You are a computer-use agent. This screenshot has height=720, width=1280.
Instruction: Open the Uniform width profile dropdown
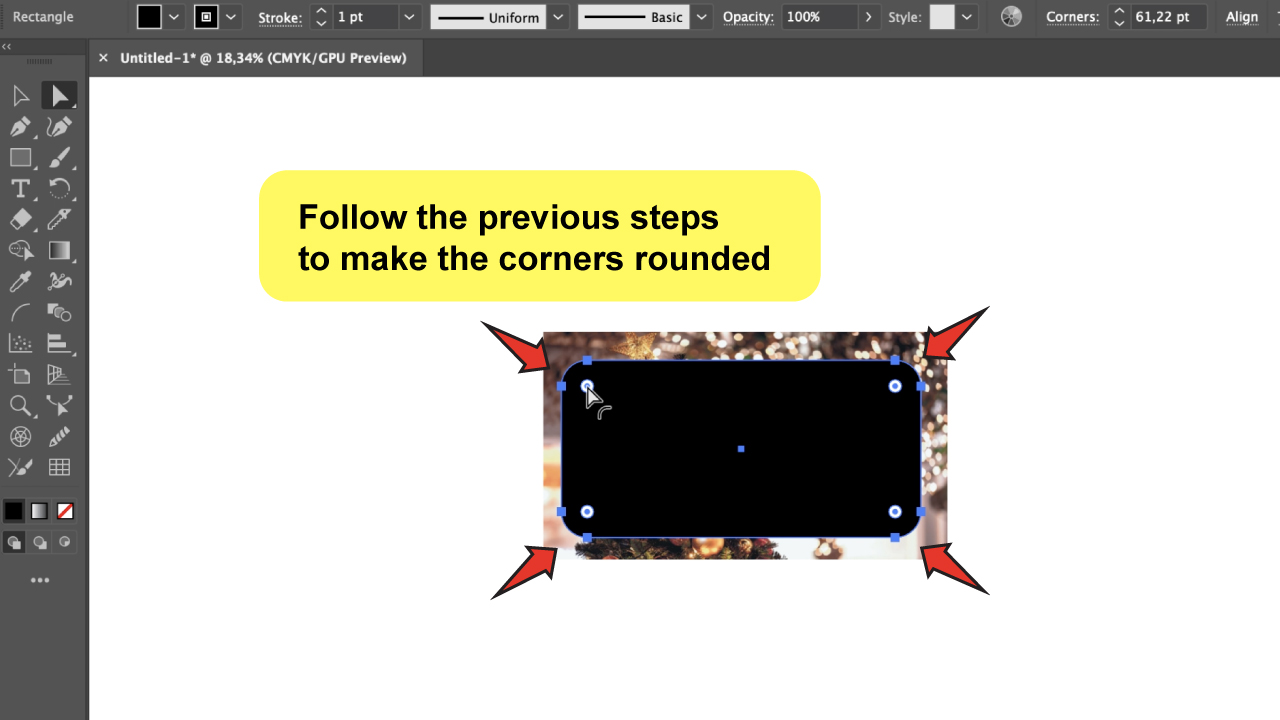coord(558,17)
